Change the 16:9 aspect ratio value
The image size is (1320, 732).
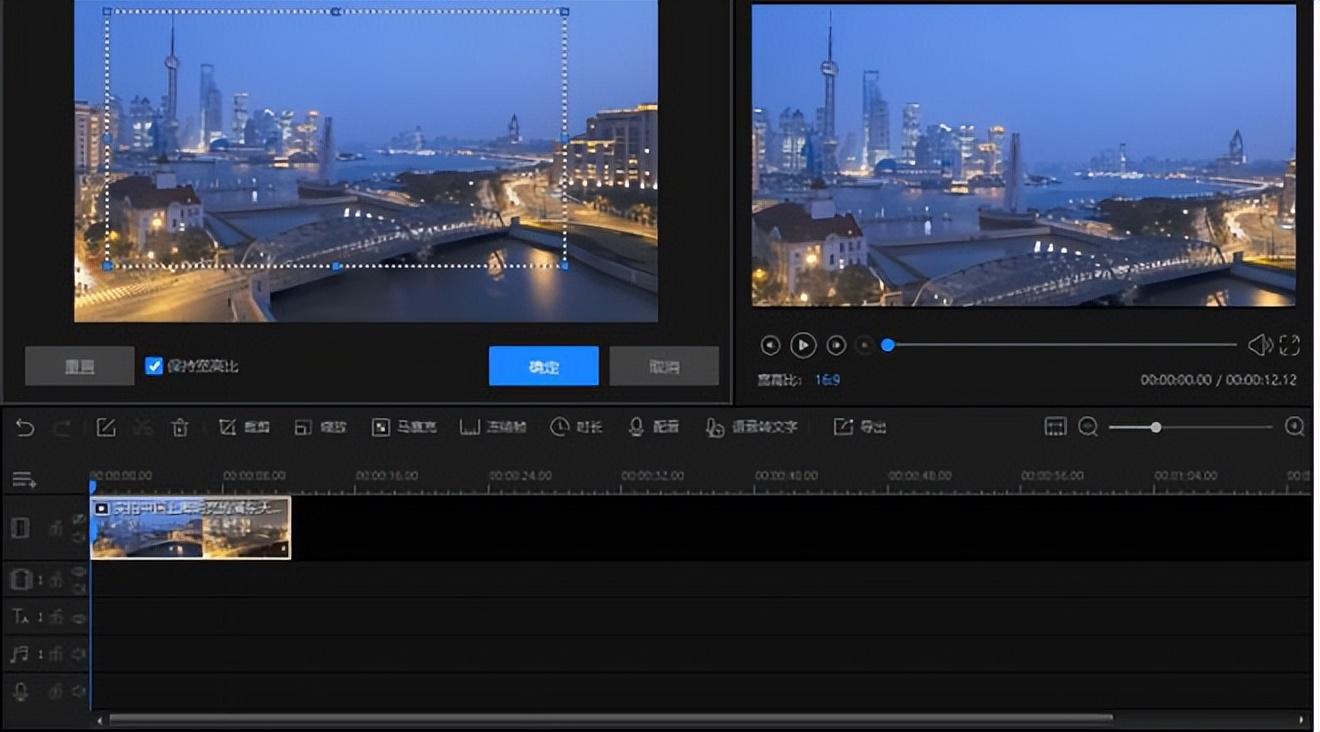(x=827, y=380)
